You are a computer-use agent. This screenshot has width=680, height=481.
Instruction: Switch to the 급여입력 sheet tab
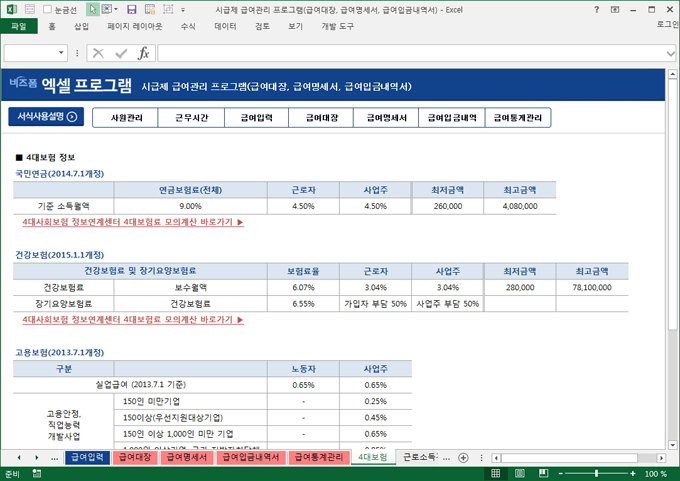[x=87, y=457]
